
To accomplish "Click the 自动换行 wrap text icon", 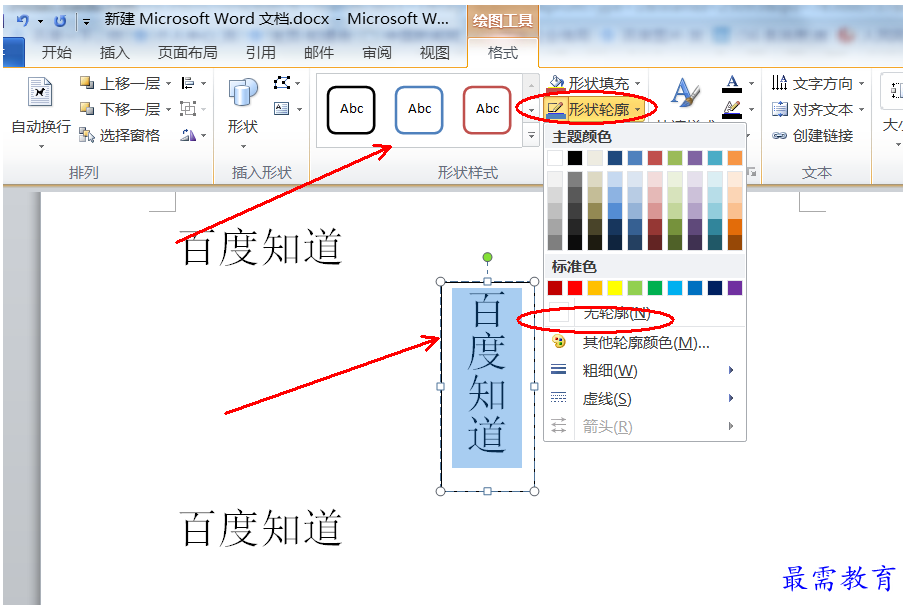I will 40,92.
